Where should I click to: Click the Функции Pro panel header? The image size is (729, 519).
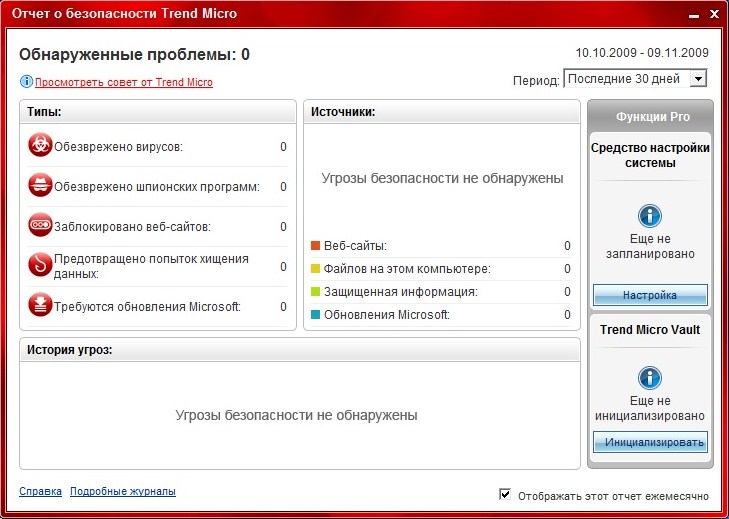coord(652,116)
